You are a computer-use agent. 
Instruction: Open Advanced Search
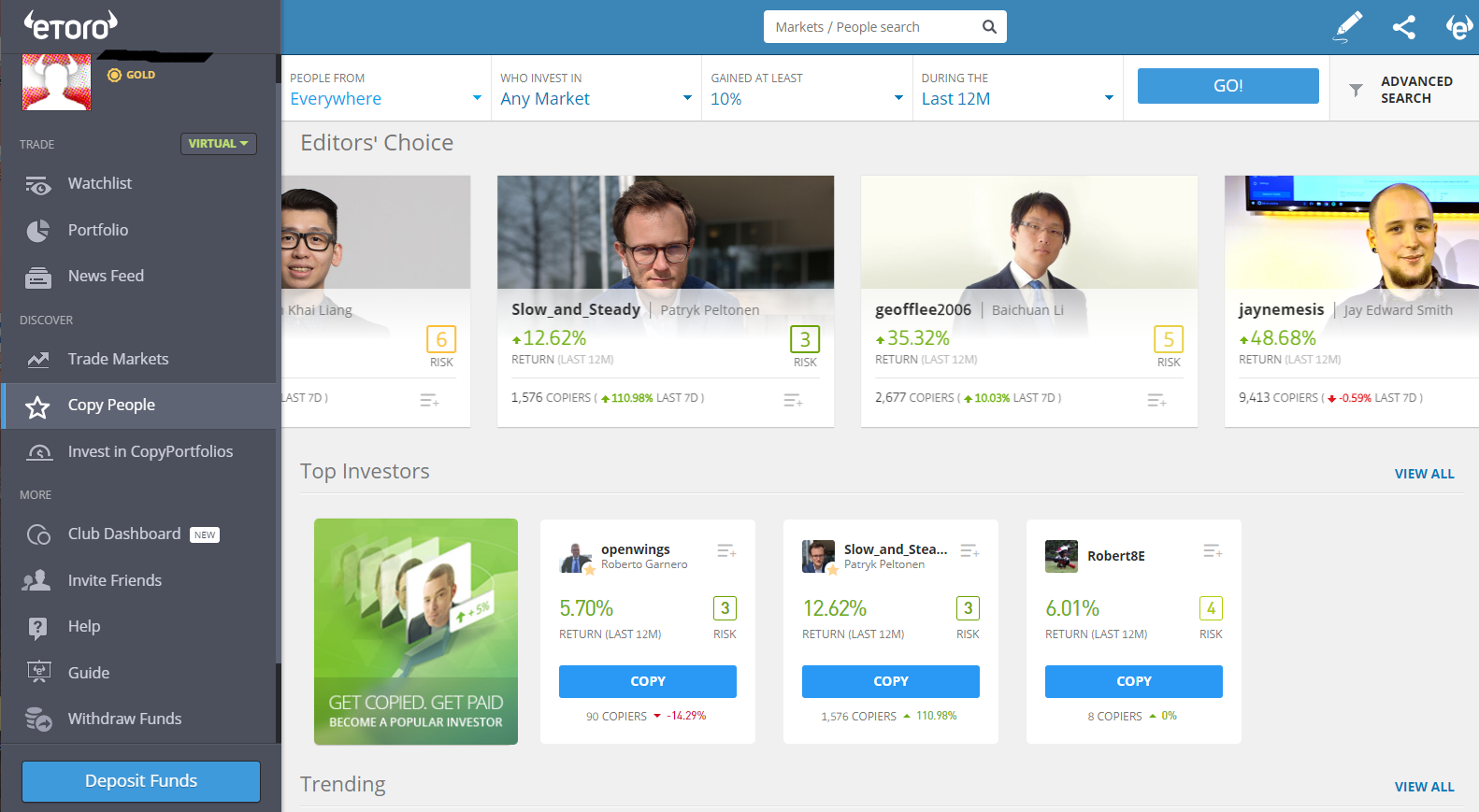coord(1404,90)
